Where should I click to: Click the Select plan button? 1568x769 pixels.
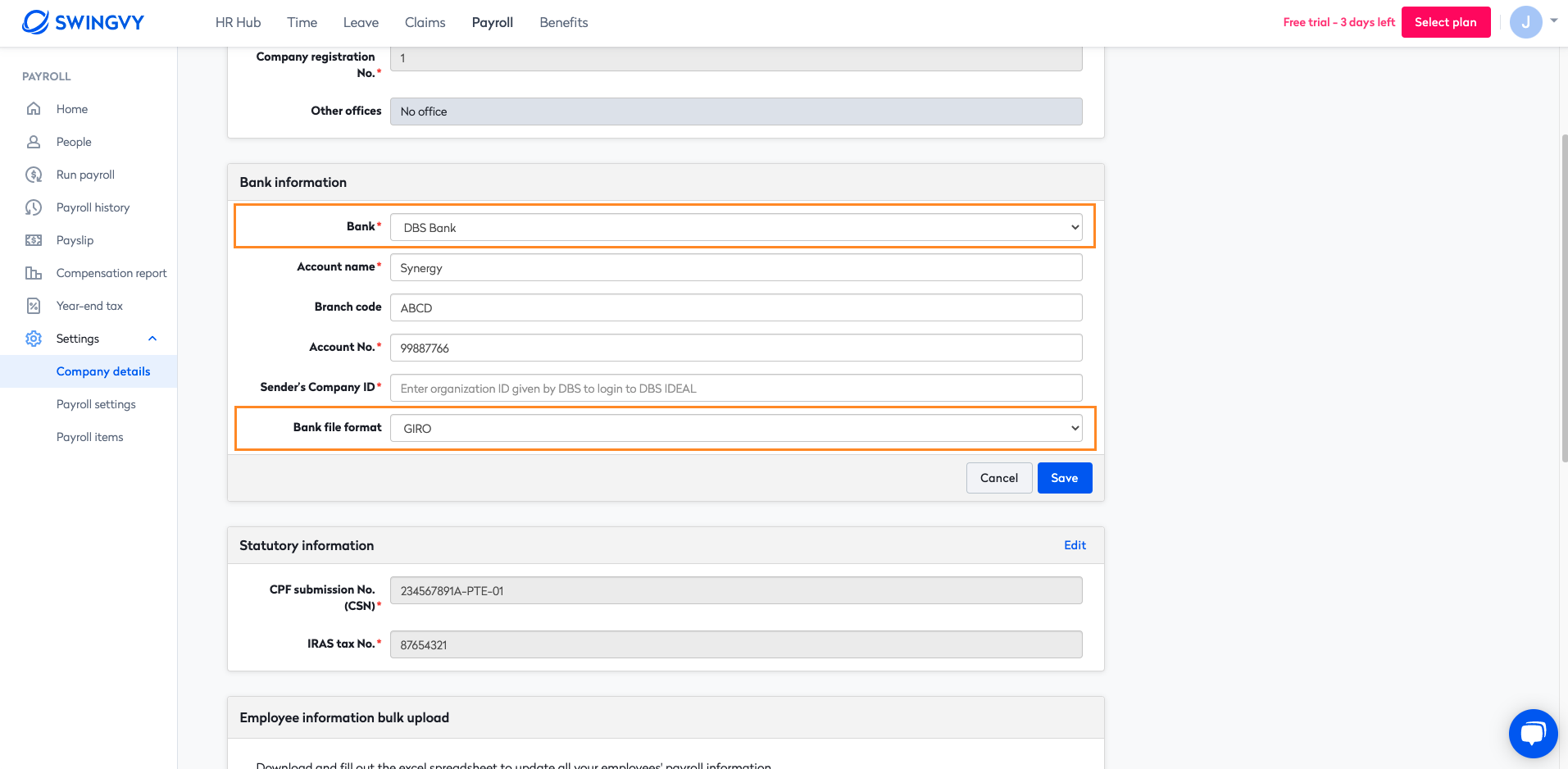click(1445, 22)
